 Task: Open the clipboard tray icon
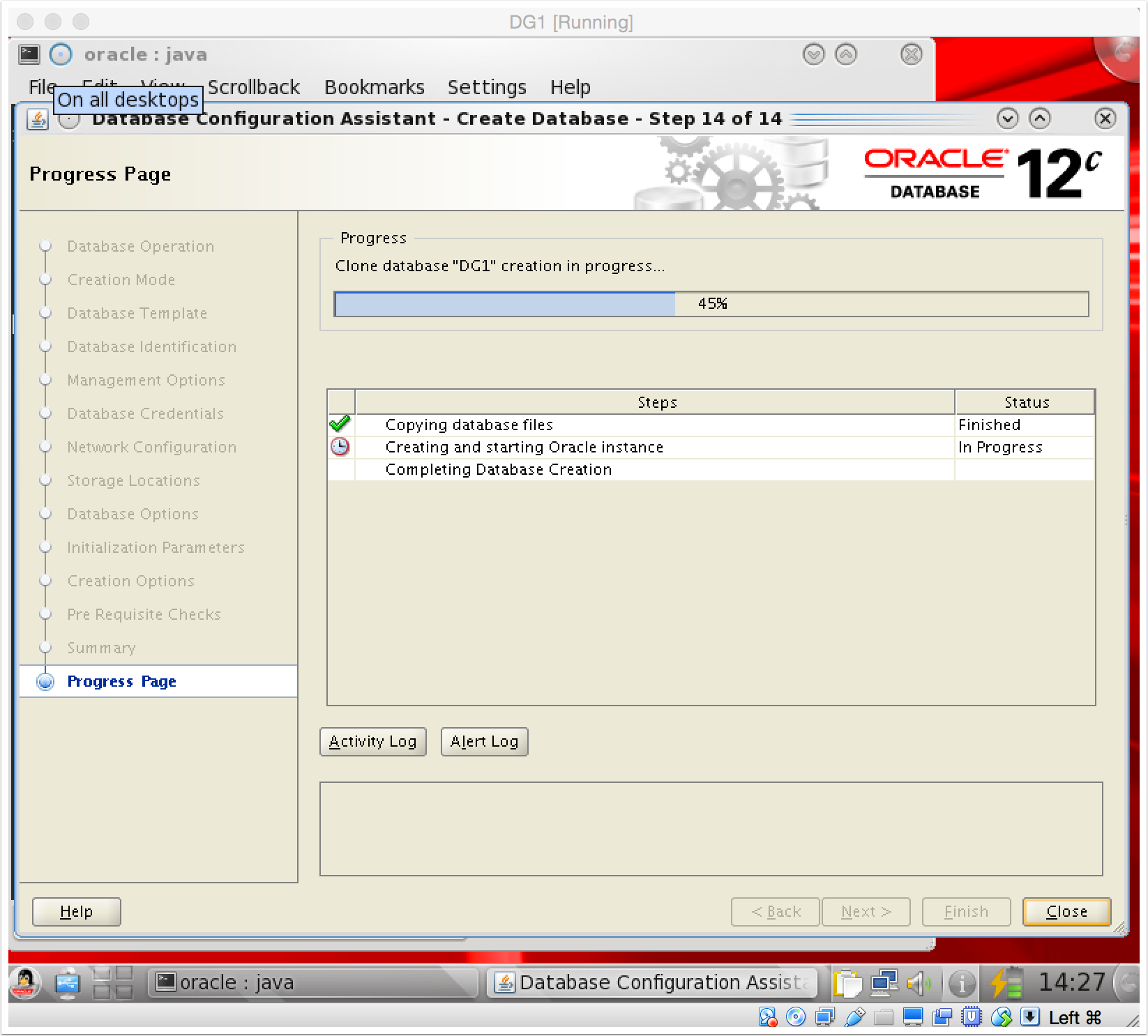pos(848,984)
